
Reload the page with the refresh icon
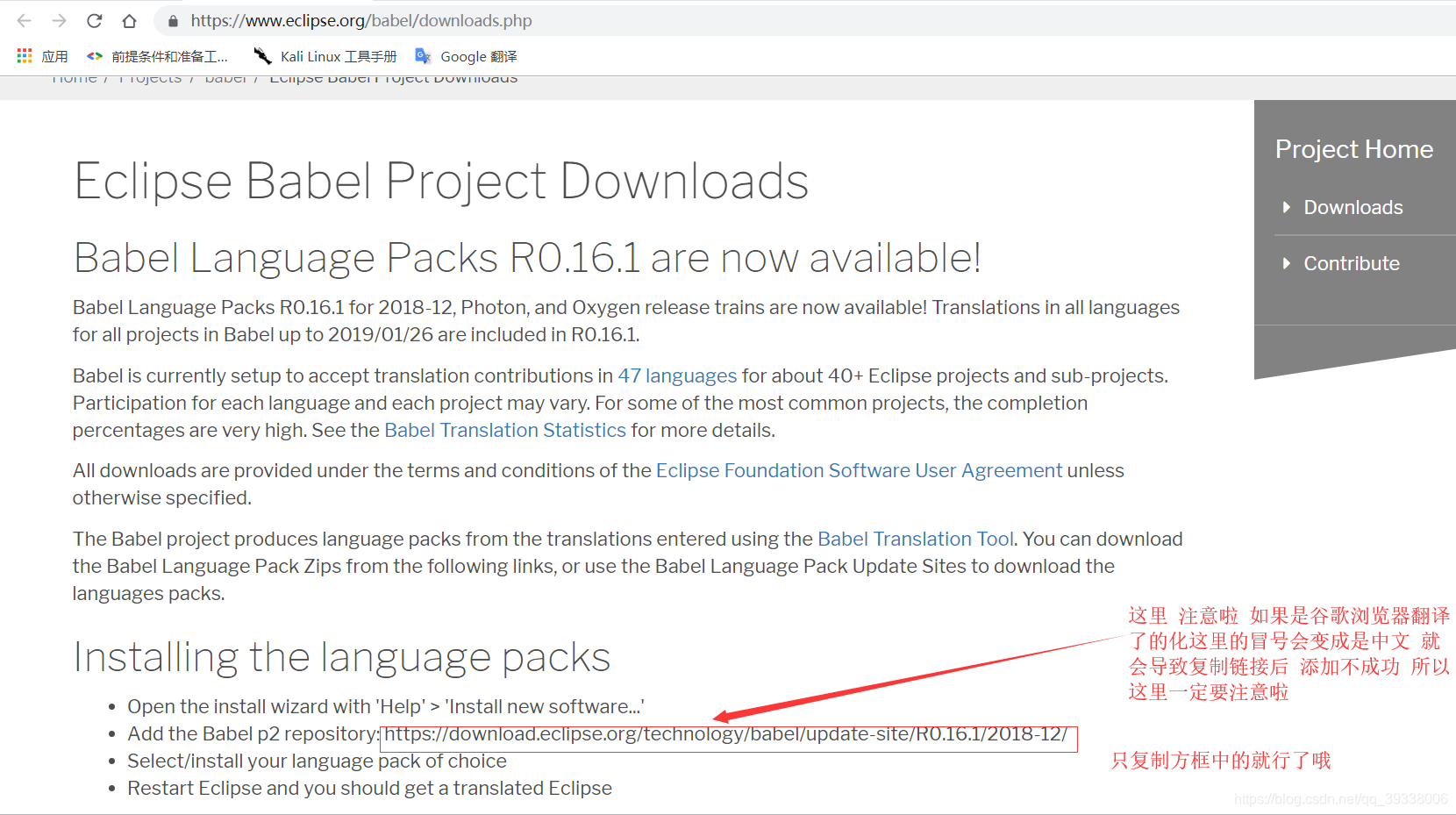(95, 20)
